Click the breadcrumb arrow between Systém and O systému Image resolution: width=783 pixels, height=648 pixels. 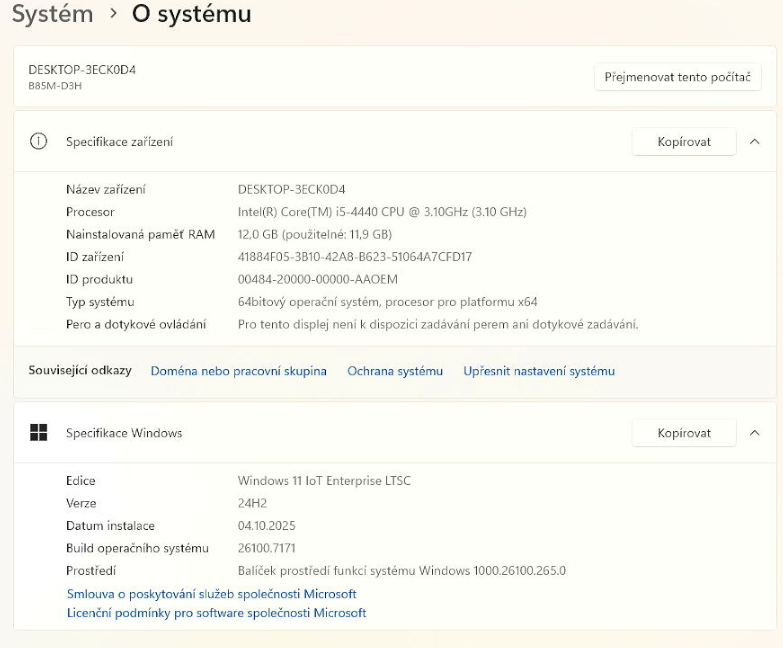tap(113, 14)
